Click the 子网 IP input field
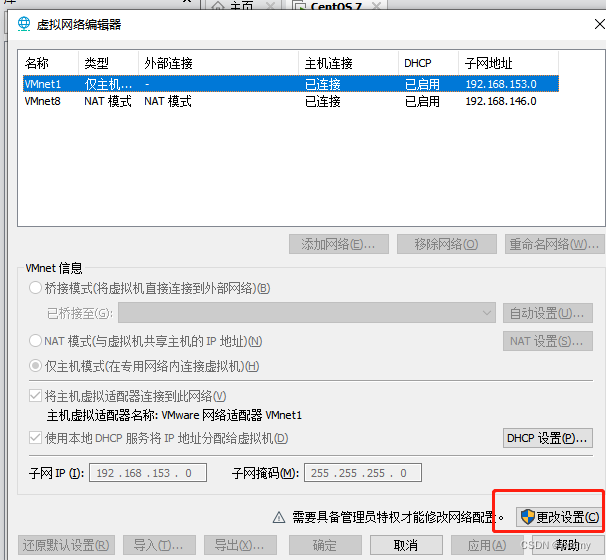This screenshot has height=560, width=606. tap(148, 473)
